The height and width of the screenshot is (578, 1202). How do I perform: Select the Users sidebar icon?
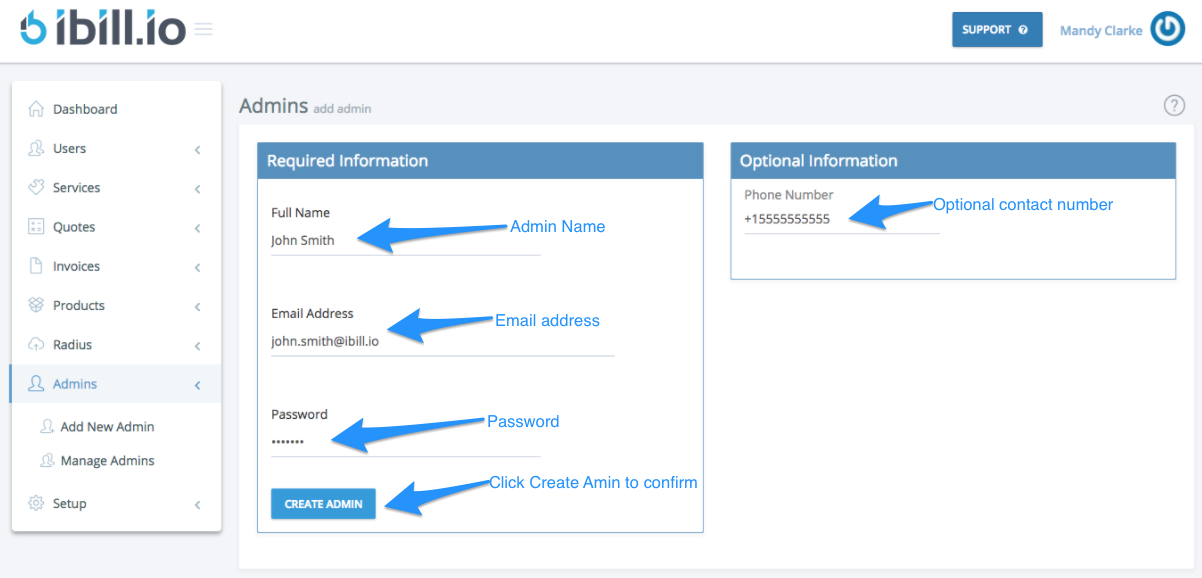35,148
